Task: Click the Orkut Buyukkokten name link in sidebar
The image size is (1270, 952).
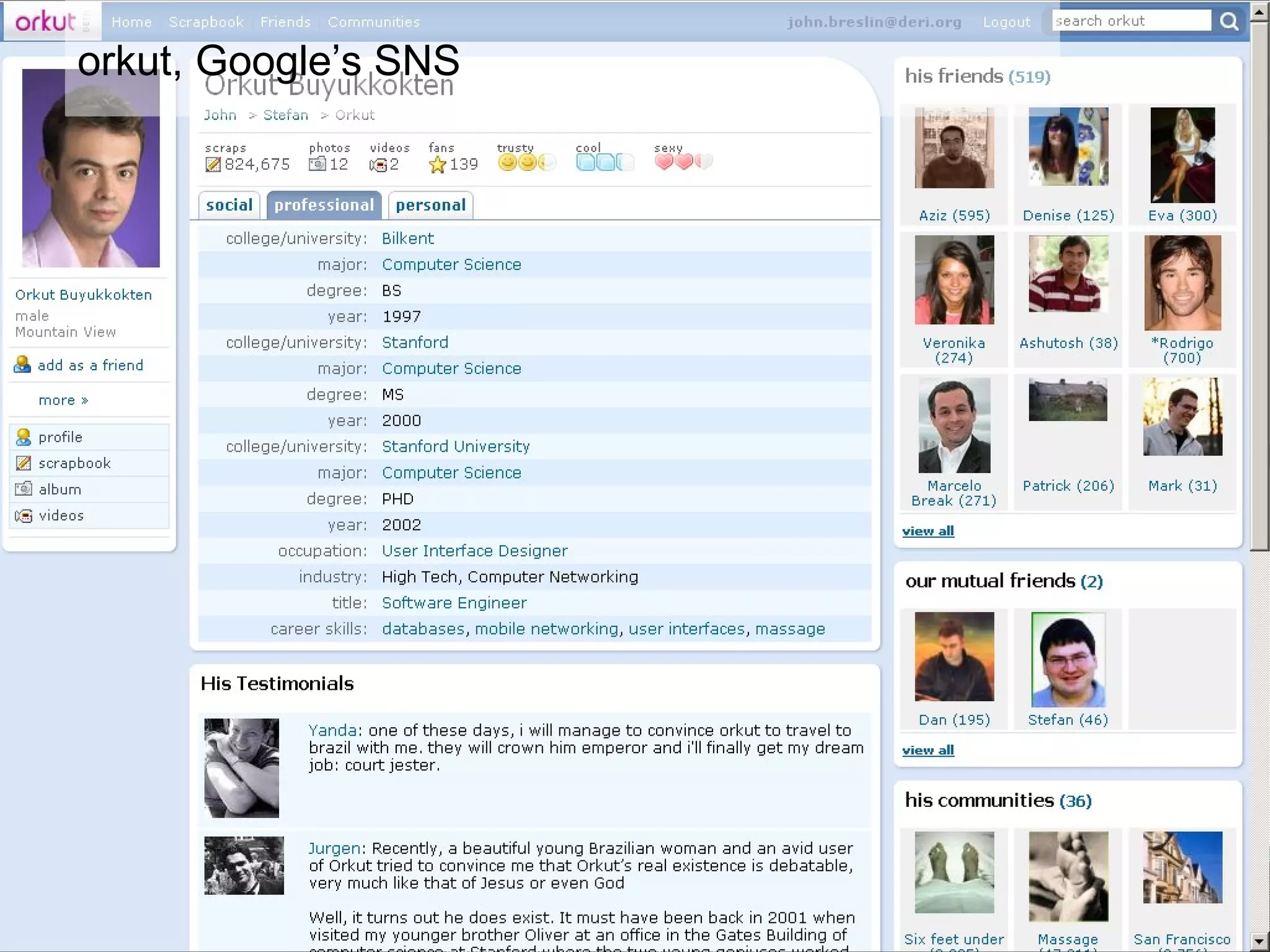Action: point(84,295)
